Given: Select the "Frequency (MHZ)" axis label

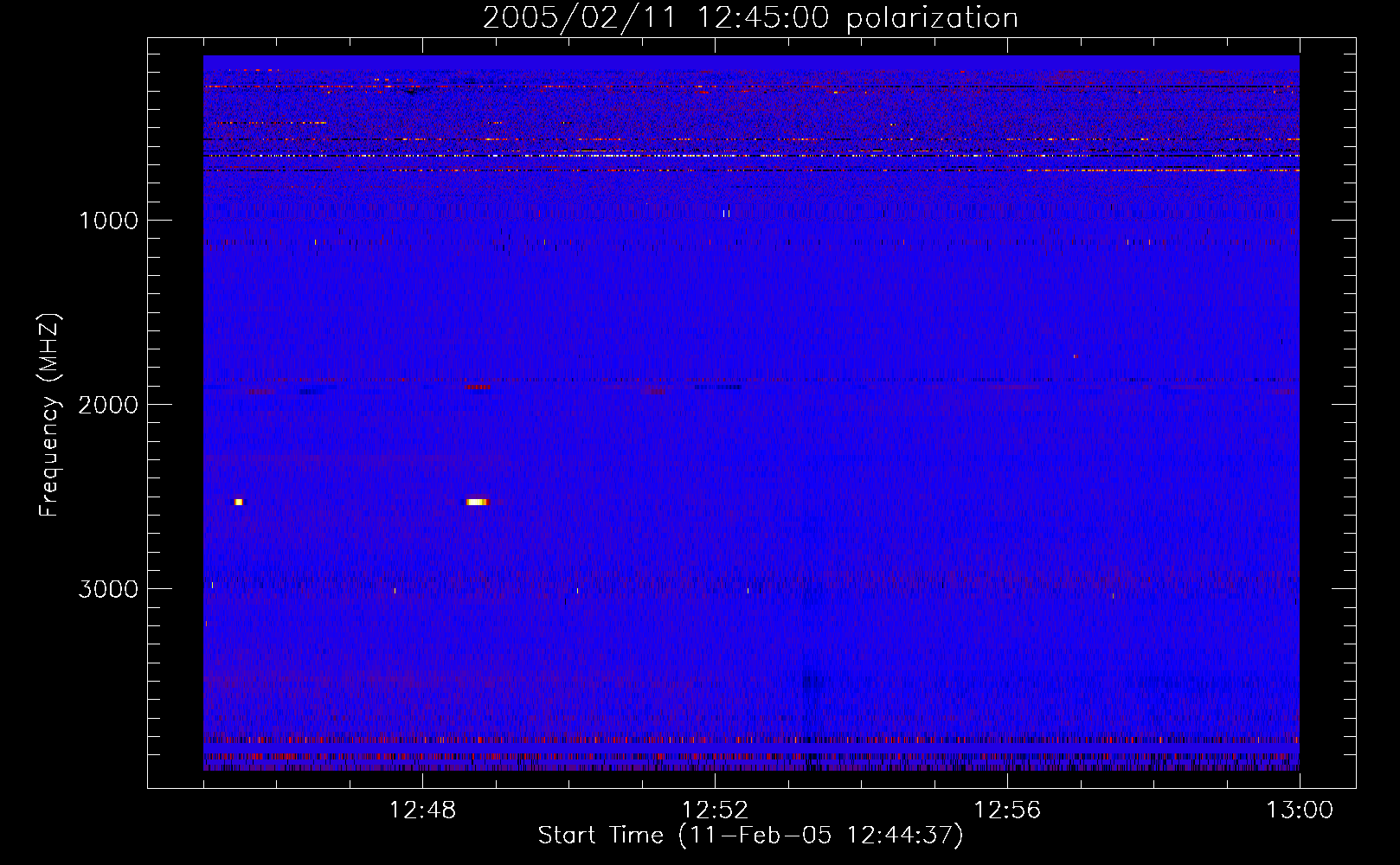Looking at the screenshot, I should click(49, 414).
